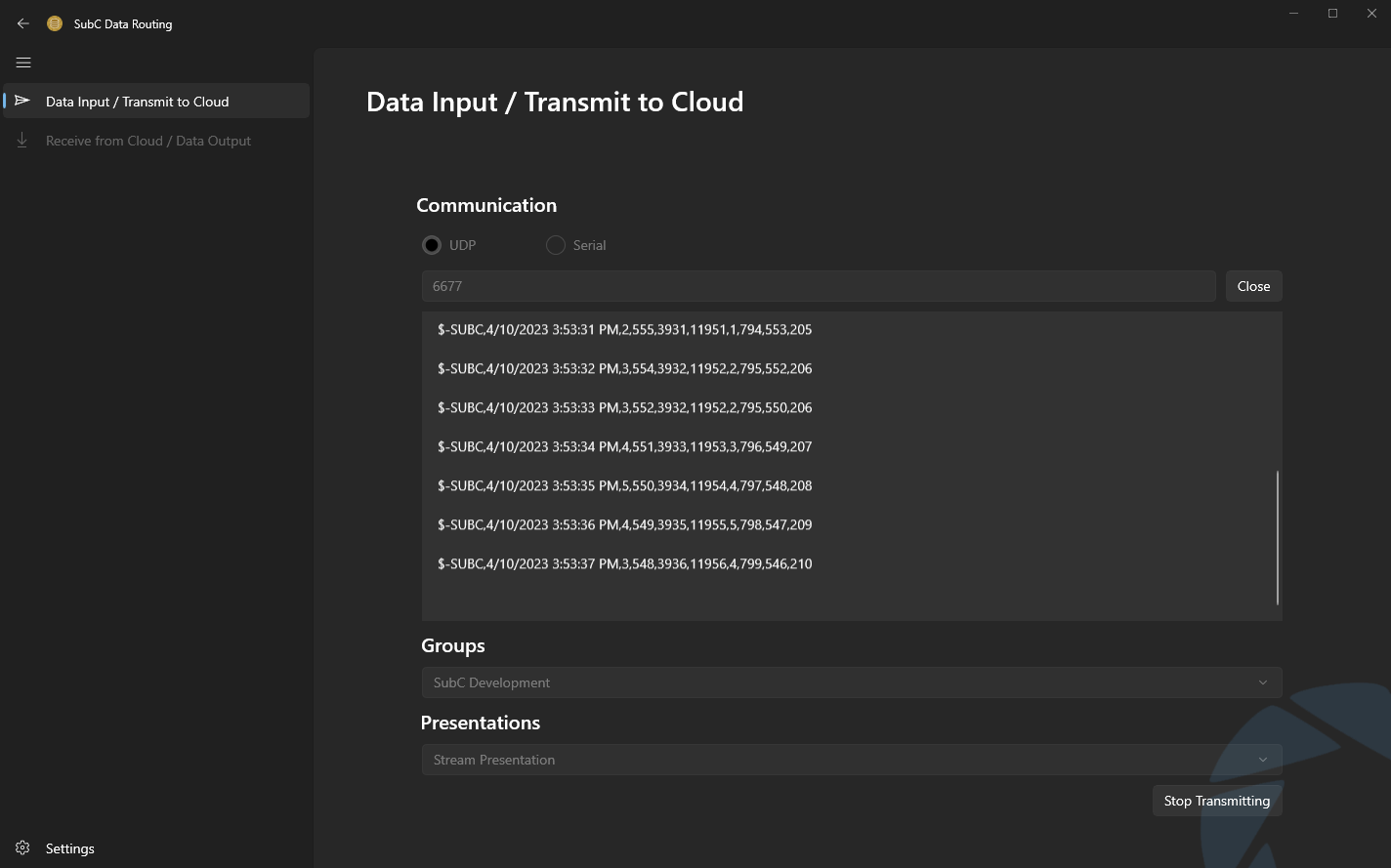
Task: Click the Close port button
Action: point(1253,286)
